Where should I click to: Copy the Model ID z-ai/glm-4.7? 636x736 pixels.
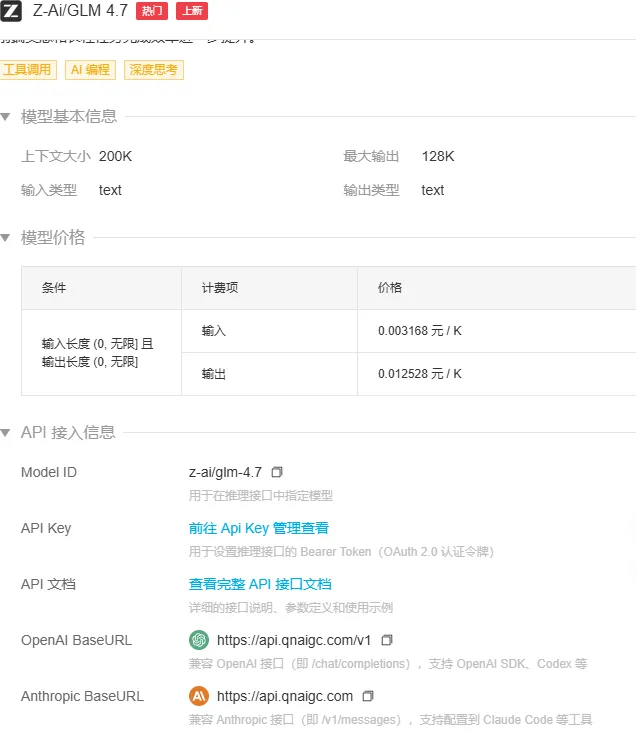pyautogui.click(x=277, y=472)
